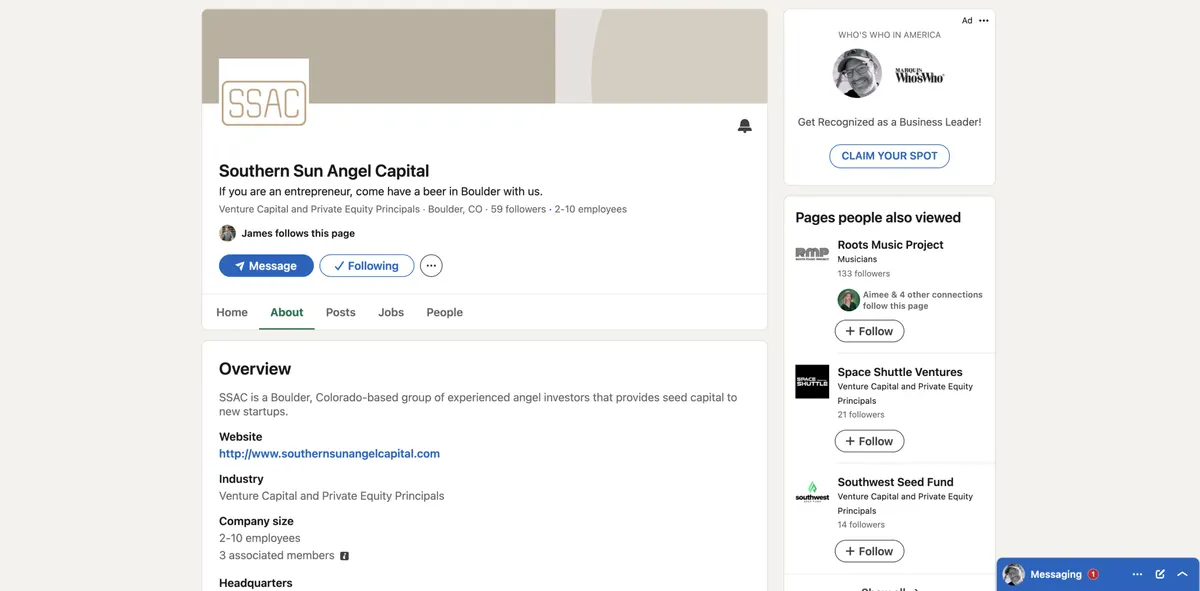The image size is (1200, 591).
Task: Follow Southwest Seed Fund
Action: [869, 551]
